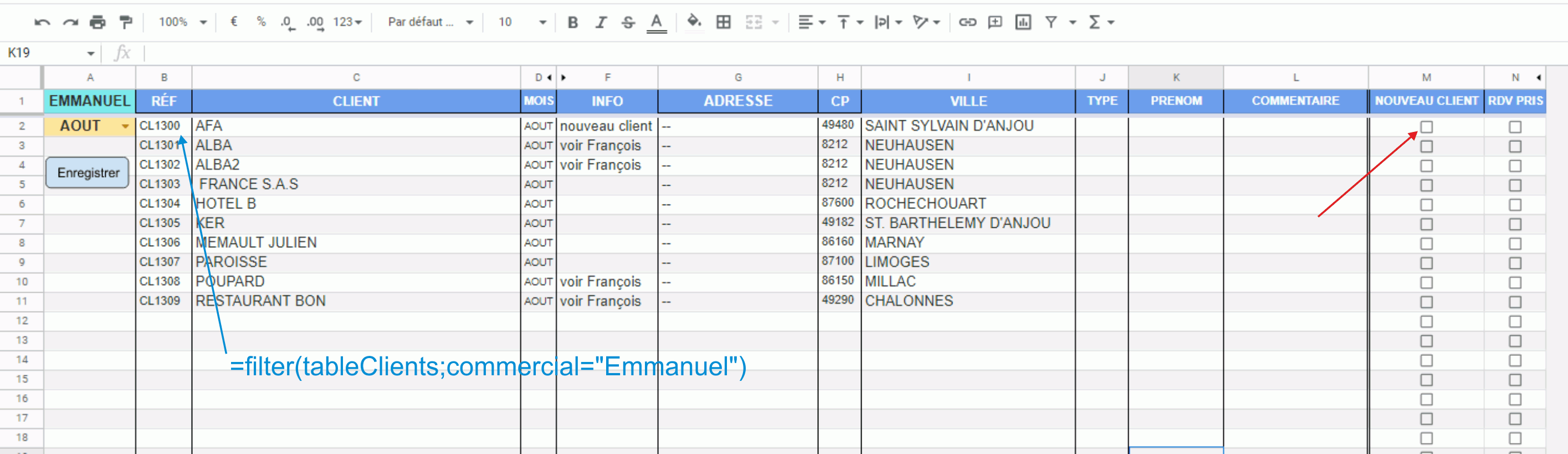Click the select-all corner box
The height and width of the screenshot is (454, 1568).
pos(21,78)
